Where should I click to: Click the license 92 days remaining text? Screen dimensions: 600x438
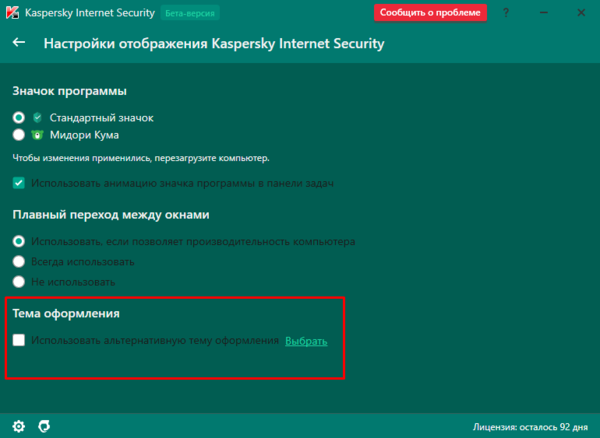pos(530,427)
